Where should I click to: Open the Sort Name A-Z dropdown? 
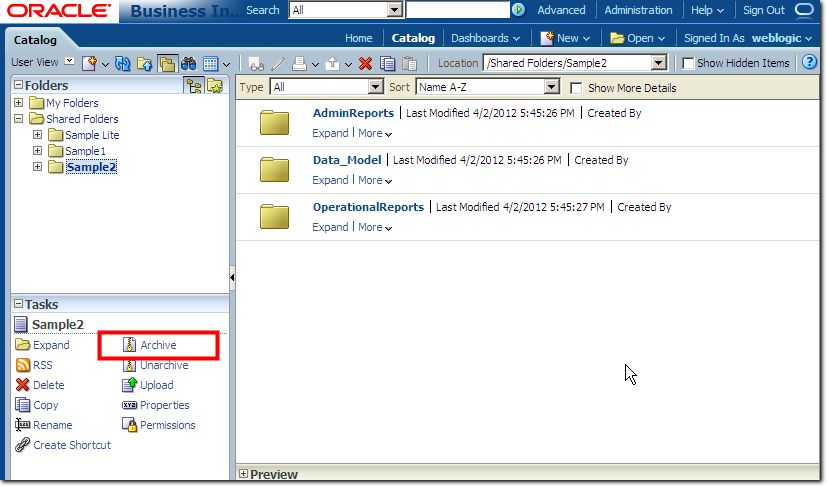tap(551, 88)
